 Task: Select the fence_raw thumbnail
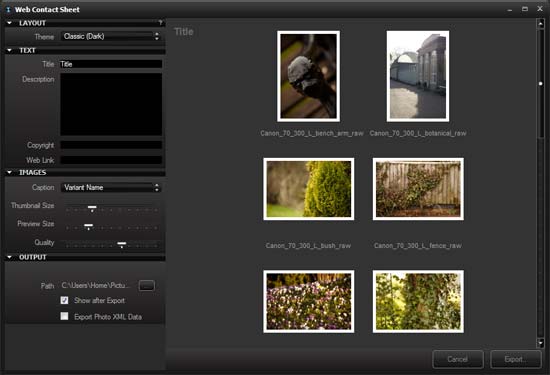(x=418, y=189)
